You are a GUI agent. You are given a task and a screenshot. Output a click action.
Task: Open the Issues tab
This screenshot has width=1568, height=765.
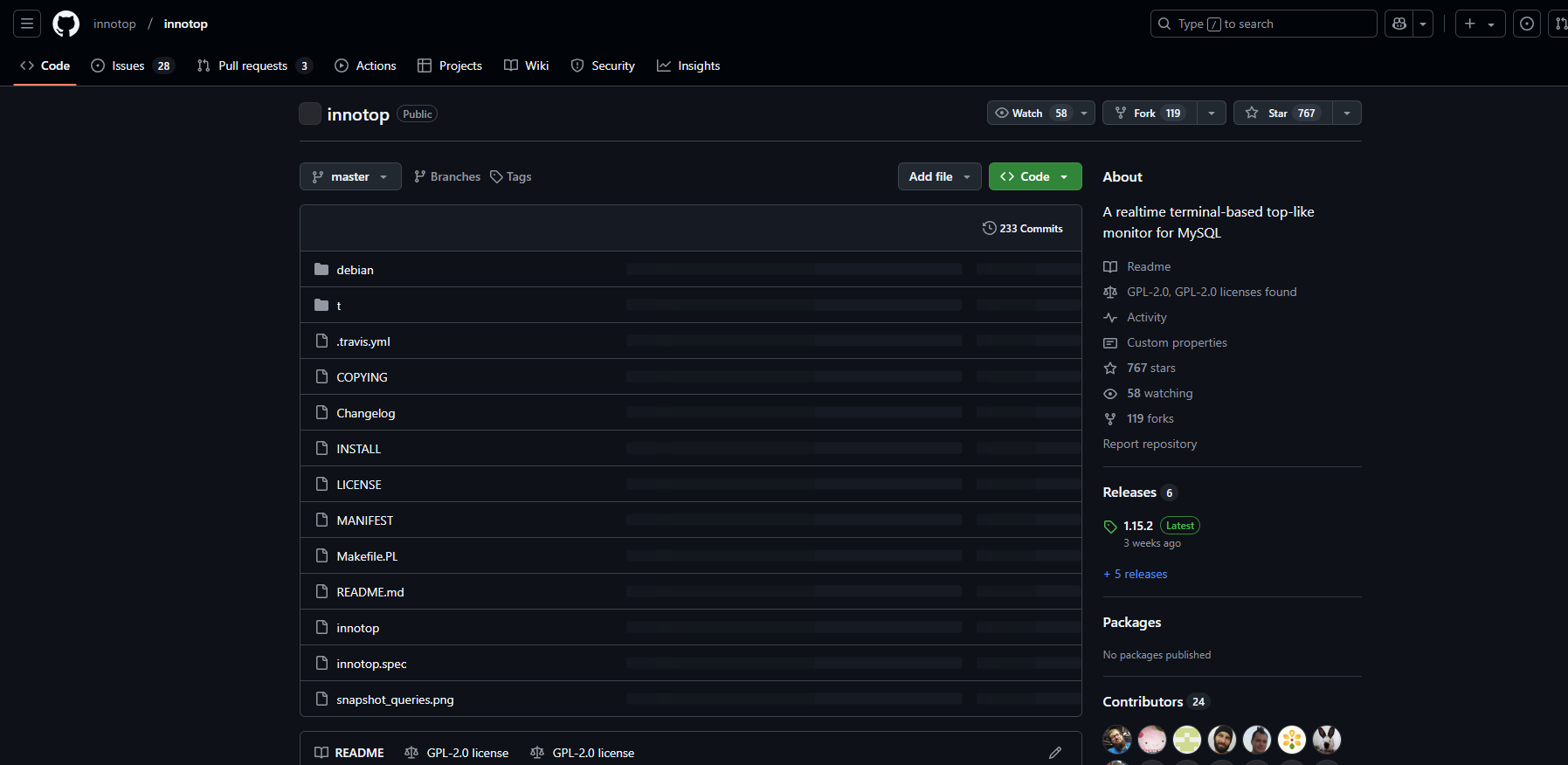[x=133, y=65]
